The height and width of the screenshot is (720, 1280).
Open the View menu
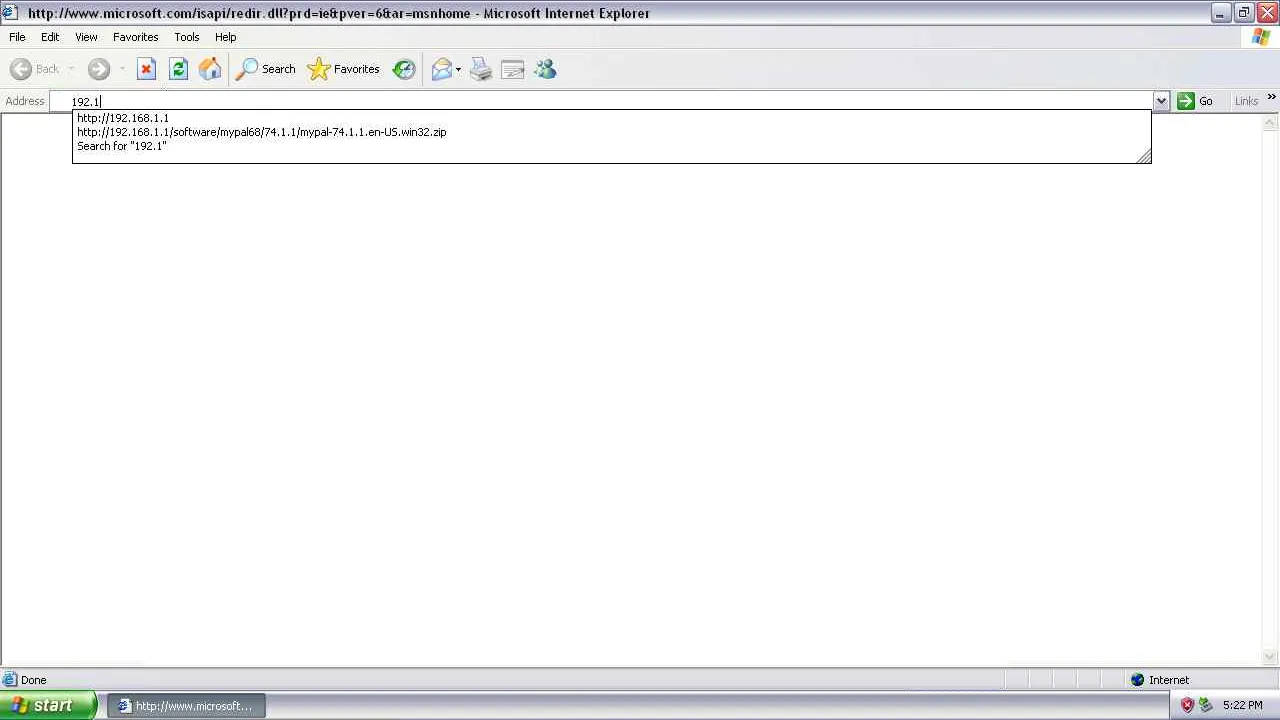click(x=86, y=37)
